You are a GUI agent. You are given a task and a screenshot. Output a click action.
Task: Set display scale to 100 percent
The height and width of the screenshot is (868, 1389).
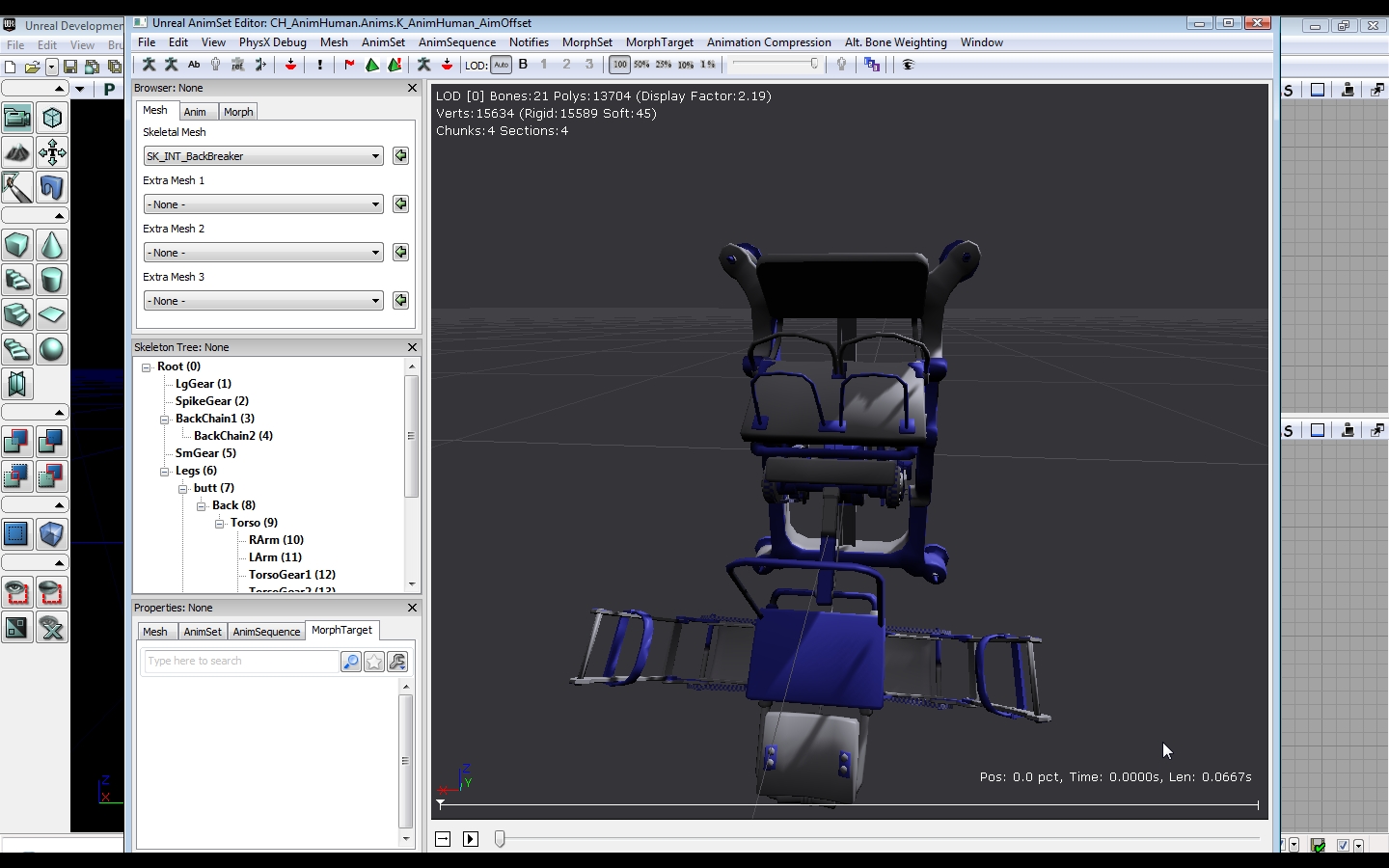tap(619, 65)
